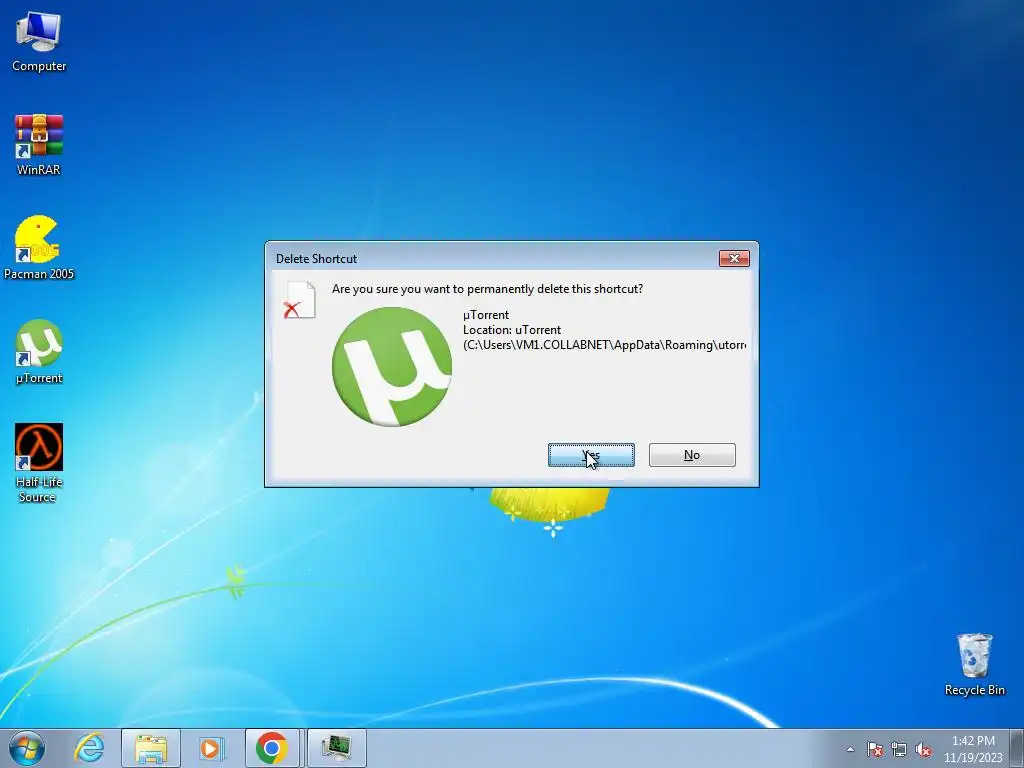Click the Delete Shortcut title bar text
The height and width of the screenshot is (768, 1024).
(316, 259)
